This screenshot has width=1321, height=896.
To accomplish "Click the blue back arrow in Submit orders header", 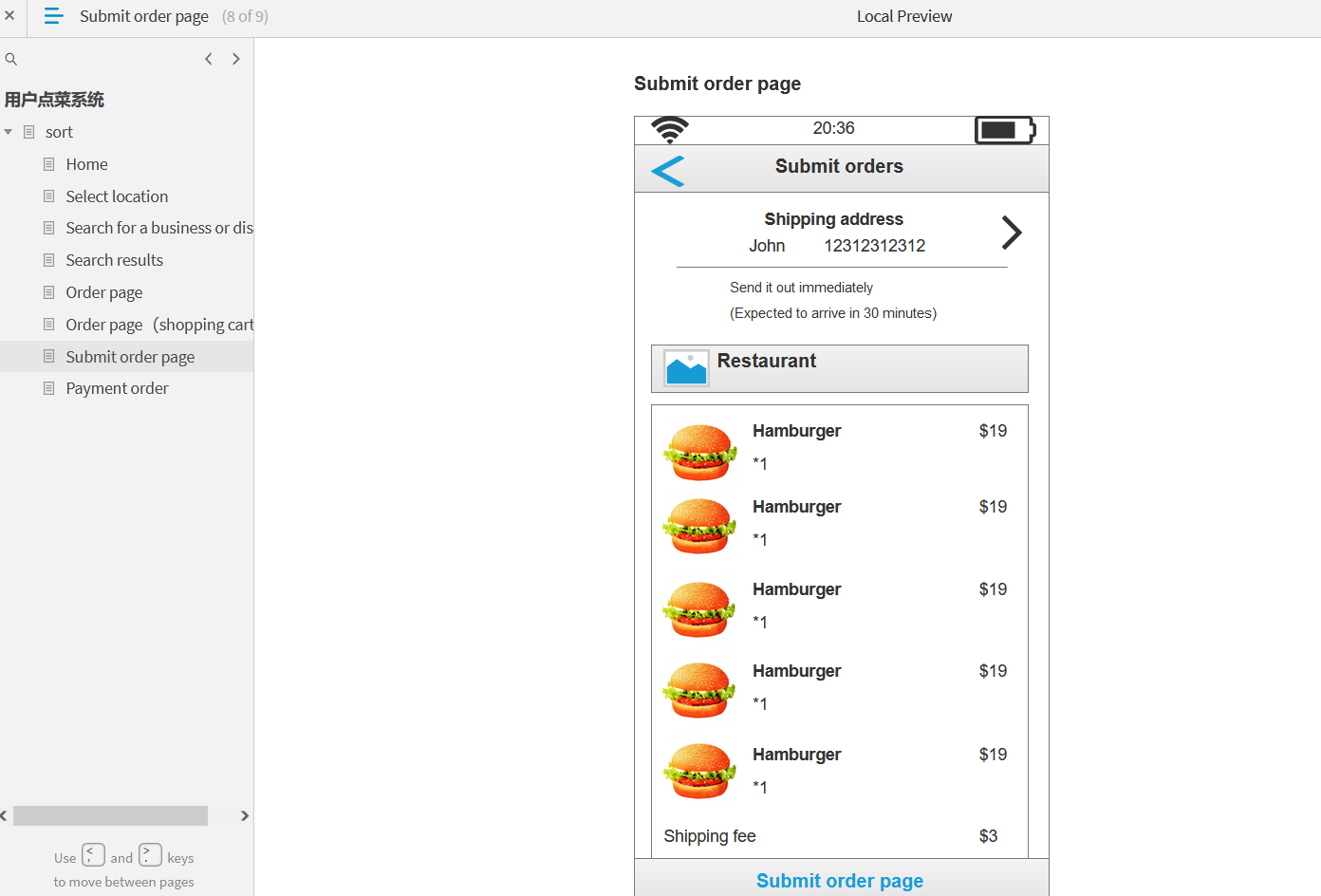I will pyautogui.click(x=668, y=171).
